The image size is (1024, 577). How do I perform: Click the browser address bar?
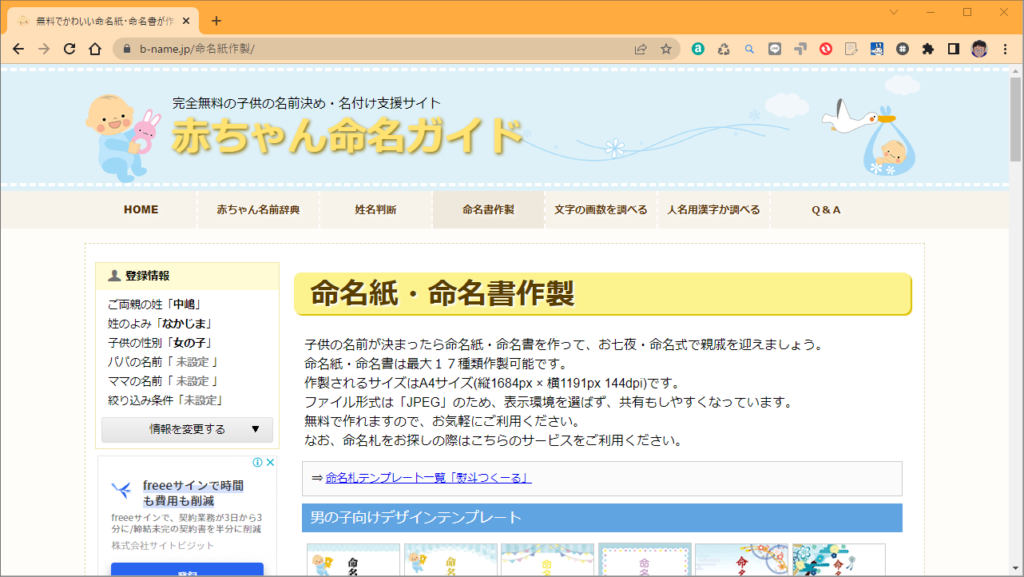300,47
